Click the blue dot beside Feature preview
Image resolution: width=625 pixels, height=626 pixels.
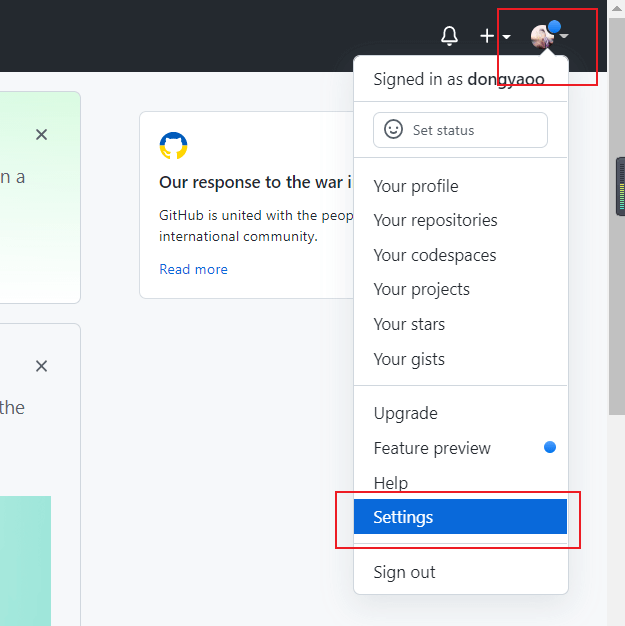550,447
